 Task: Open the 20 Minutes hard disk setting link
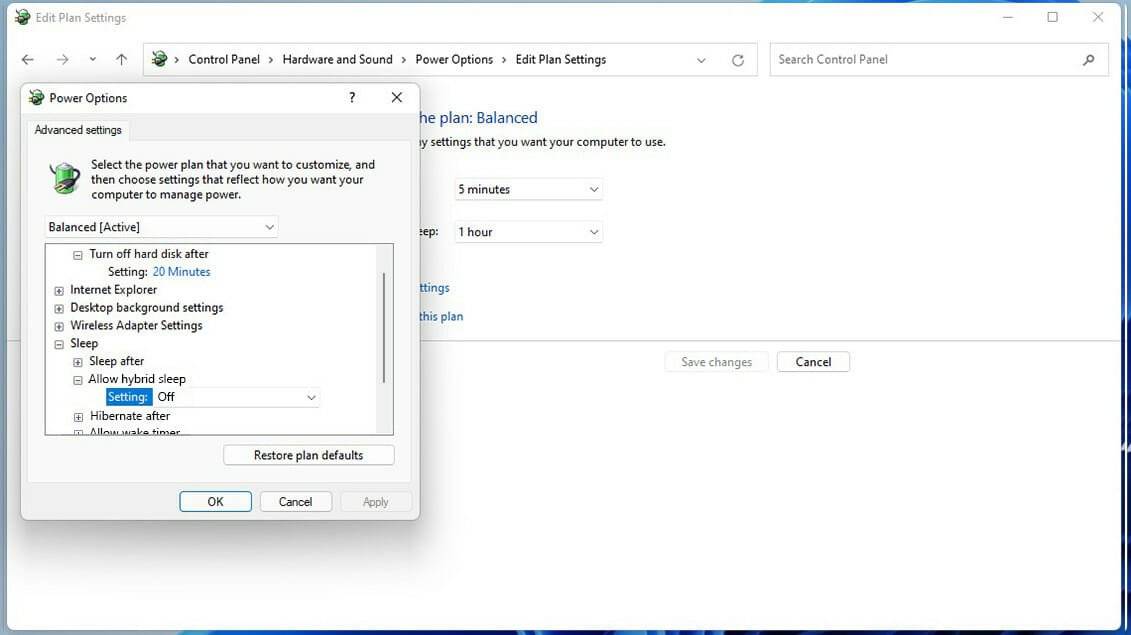[181, 271]
